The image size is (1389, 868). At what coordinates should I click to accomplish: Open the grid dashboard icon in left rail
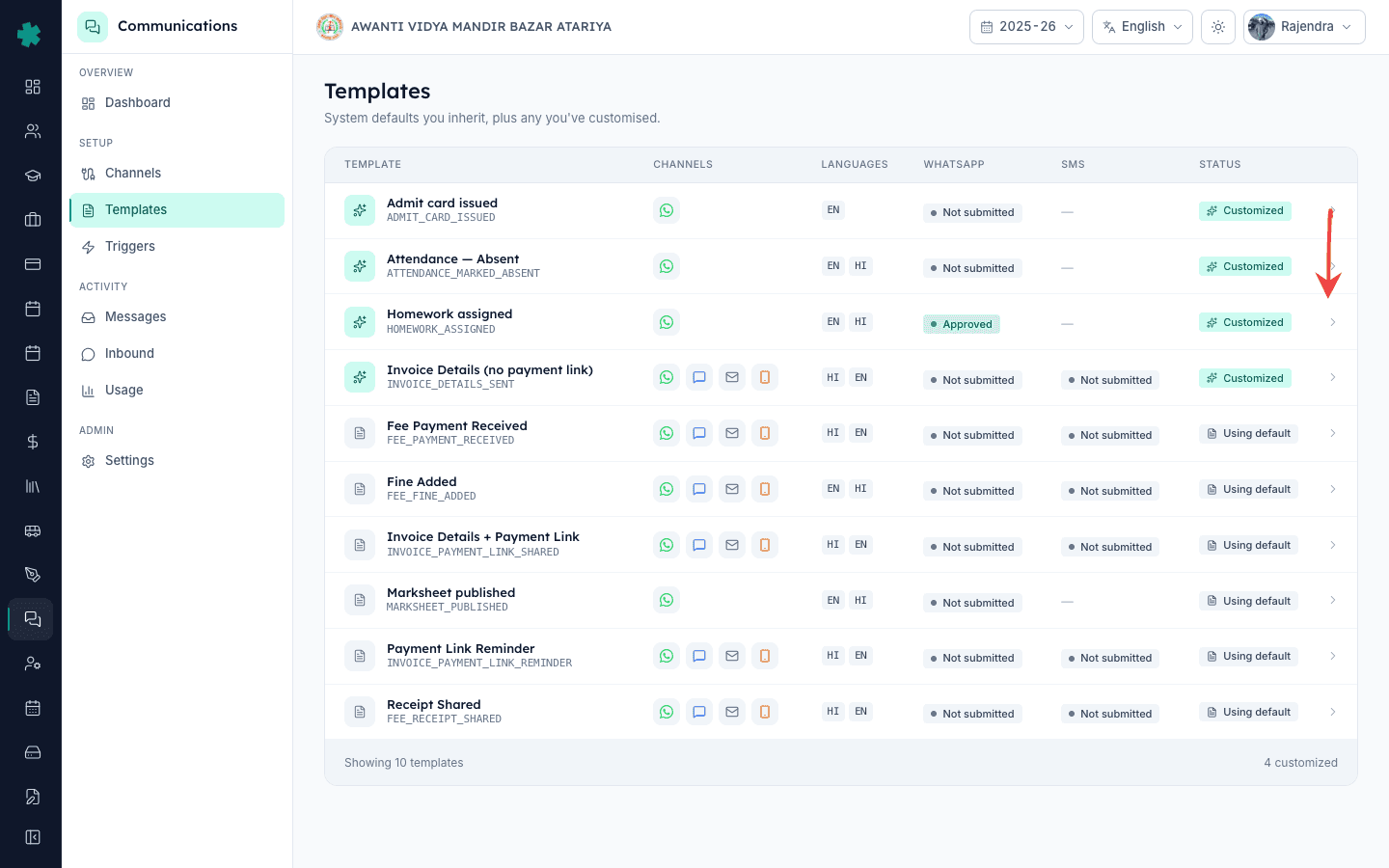pyautogui.click(x=32, y=87)
